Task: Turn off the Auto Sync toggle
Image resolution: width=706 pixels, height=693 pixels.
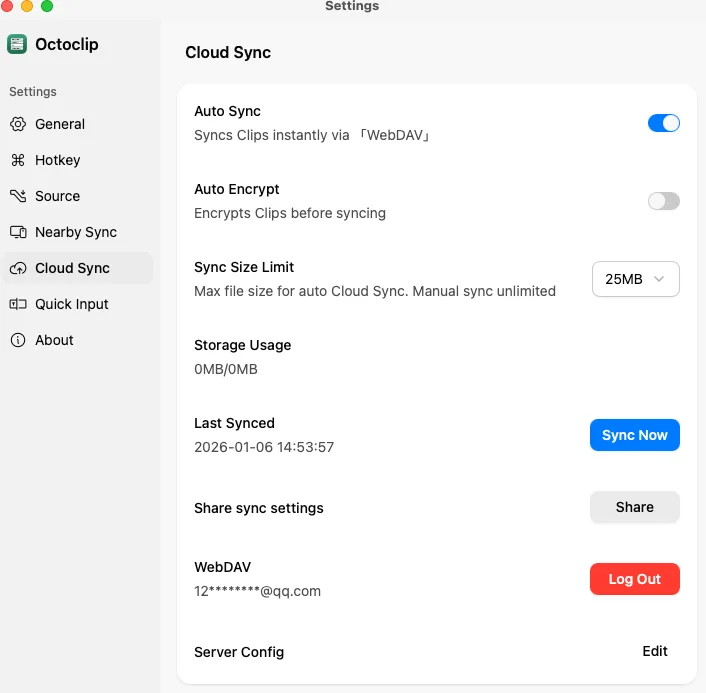Action: (664, 123)
